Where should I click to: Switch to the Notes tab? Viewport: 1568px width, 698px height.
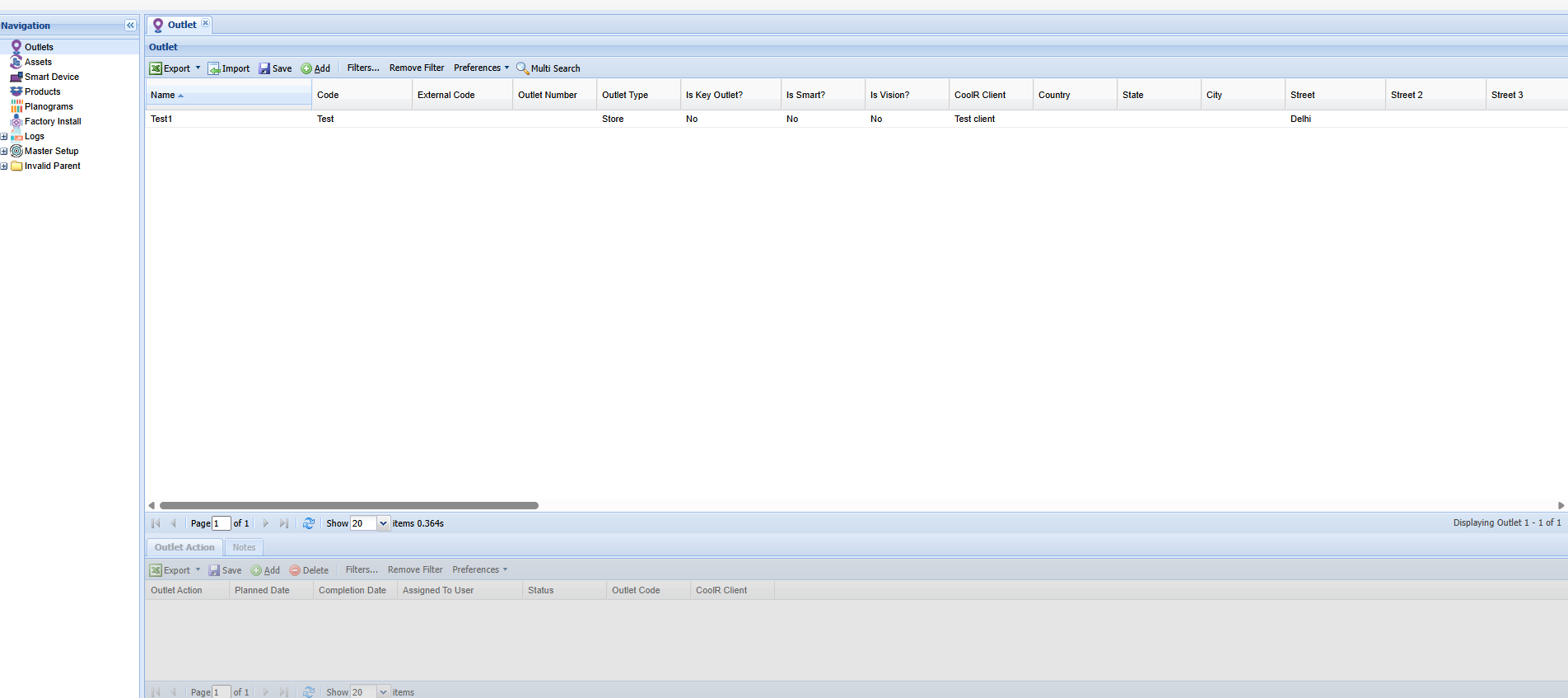click(x=244, y=547)
